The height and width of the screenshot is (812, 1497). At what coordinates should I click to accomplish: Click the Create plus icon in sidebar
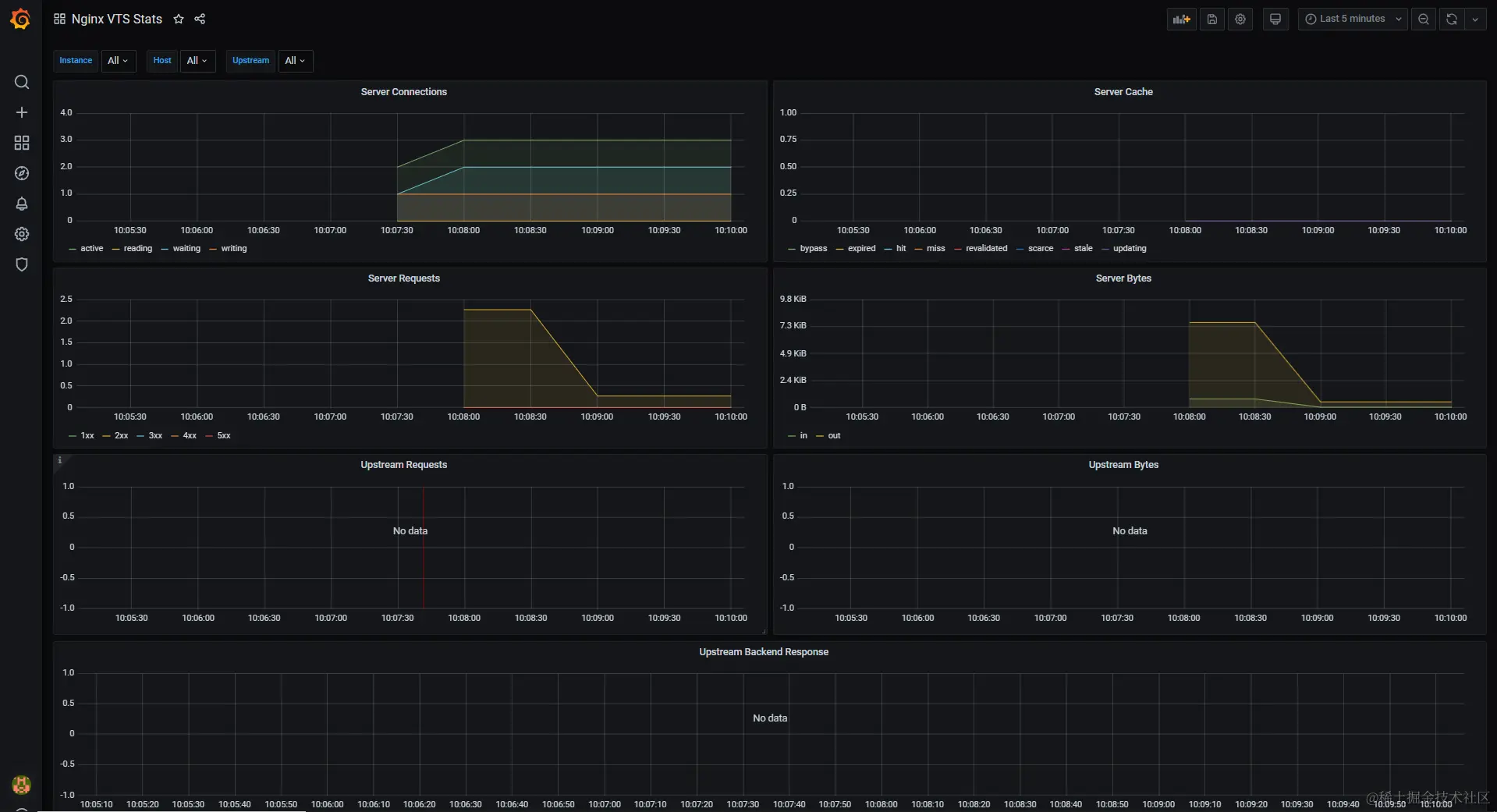coord(22,112)
